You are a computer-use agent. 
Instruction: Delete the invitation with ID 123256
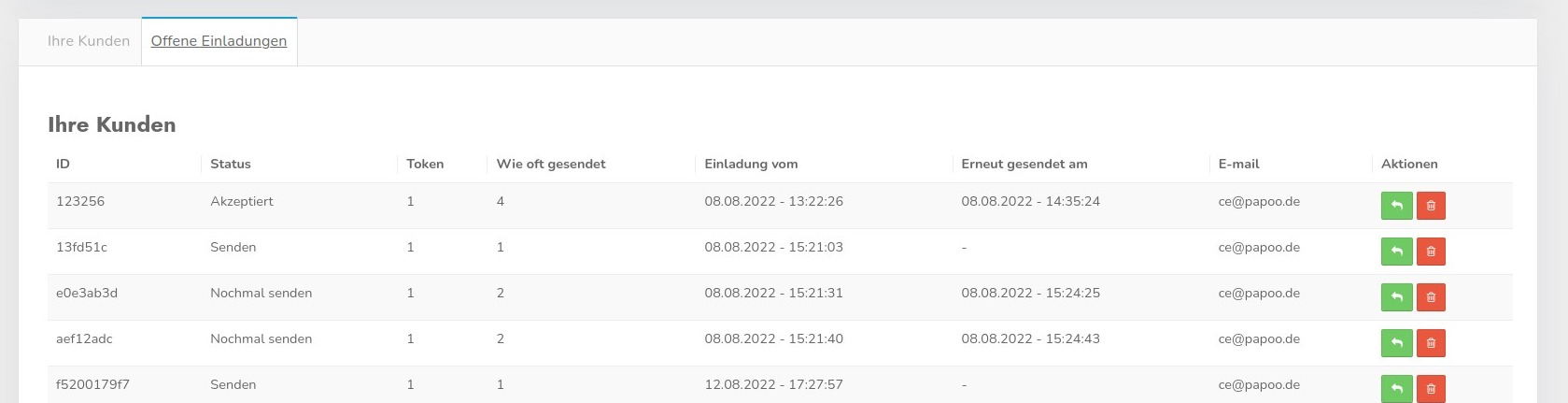point(1431,206)
